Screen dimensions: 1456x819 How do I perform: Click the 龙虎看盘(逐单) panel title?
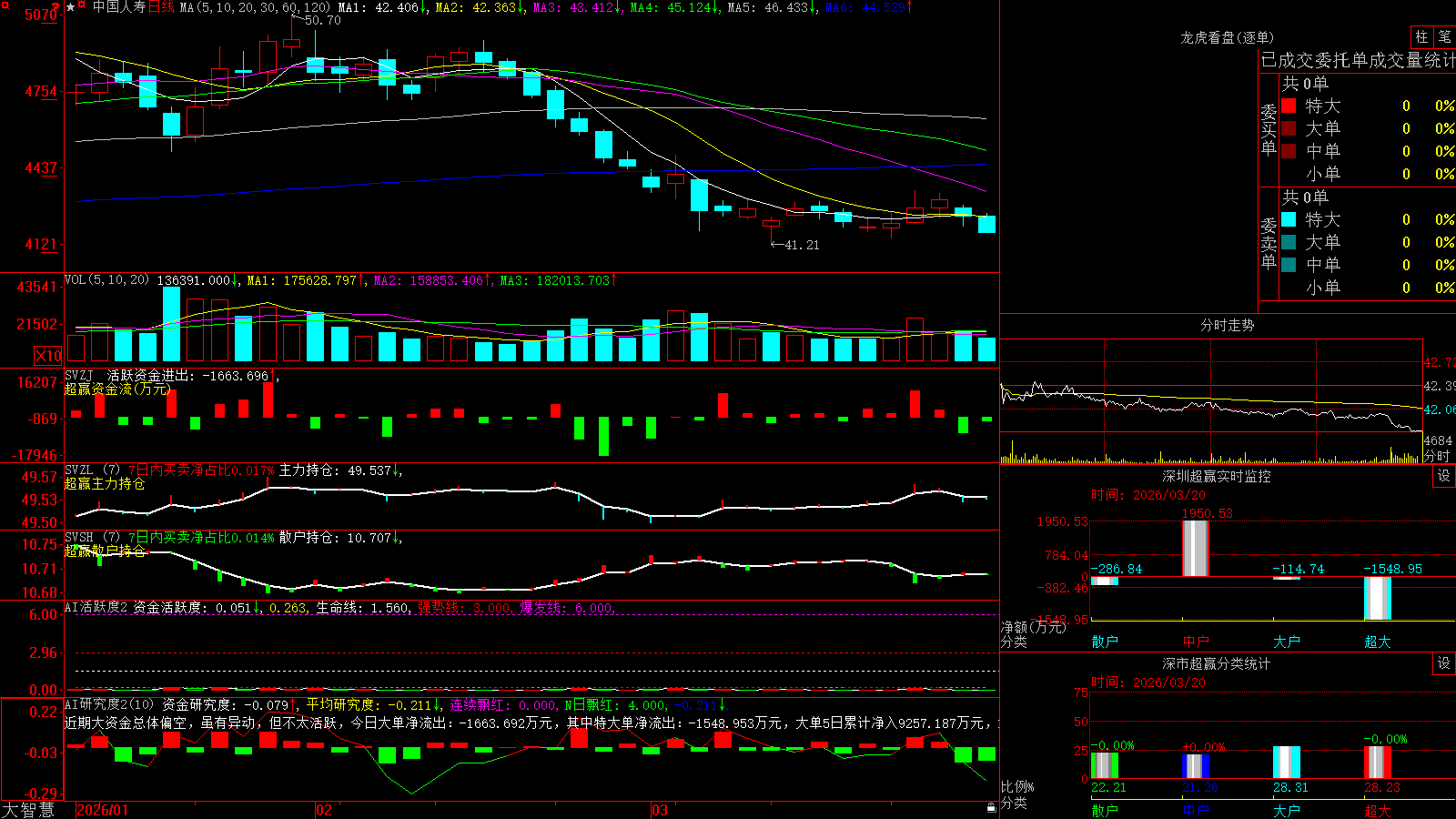pyautogui.click(x=1227, y=37)
